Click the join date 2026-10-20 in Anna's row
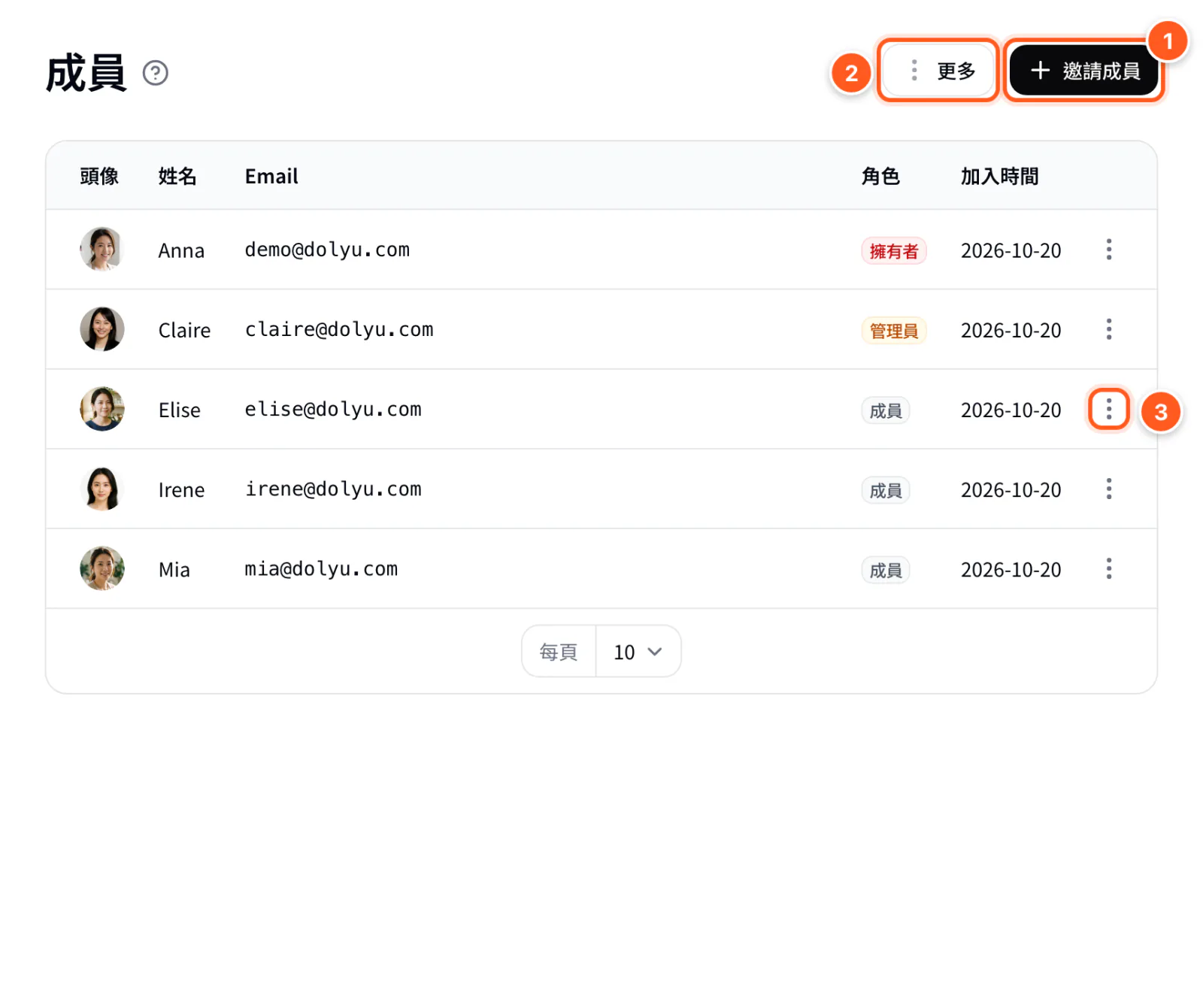The width and height of the screenshot is (1203, 1008). [x=1011, y=250]
